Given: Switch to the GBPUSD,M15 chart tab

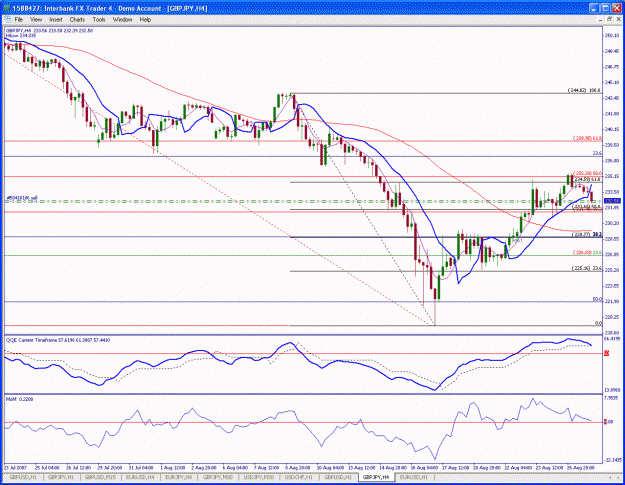Looking at the screenshot, I should (x=100, y=477).
